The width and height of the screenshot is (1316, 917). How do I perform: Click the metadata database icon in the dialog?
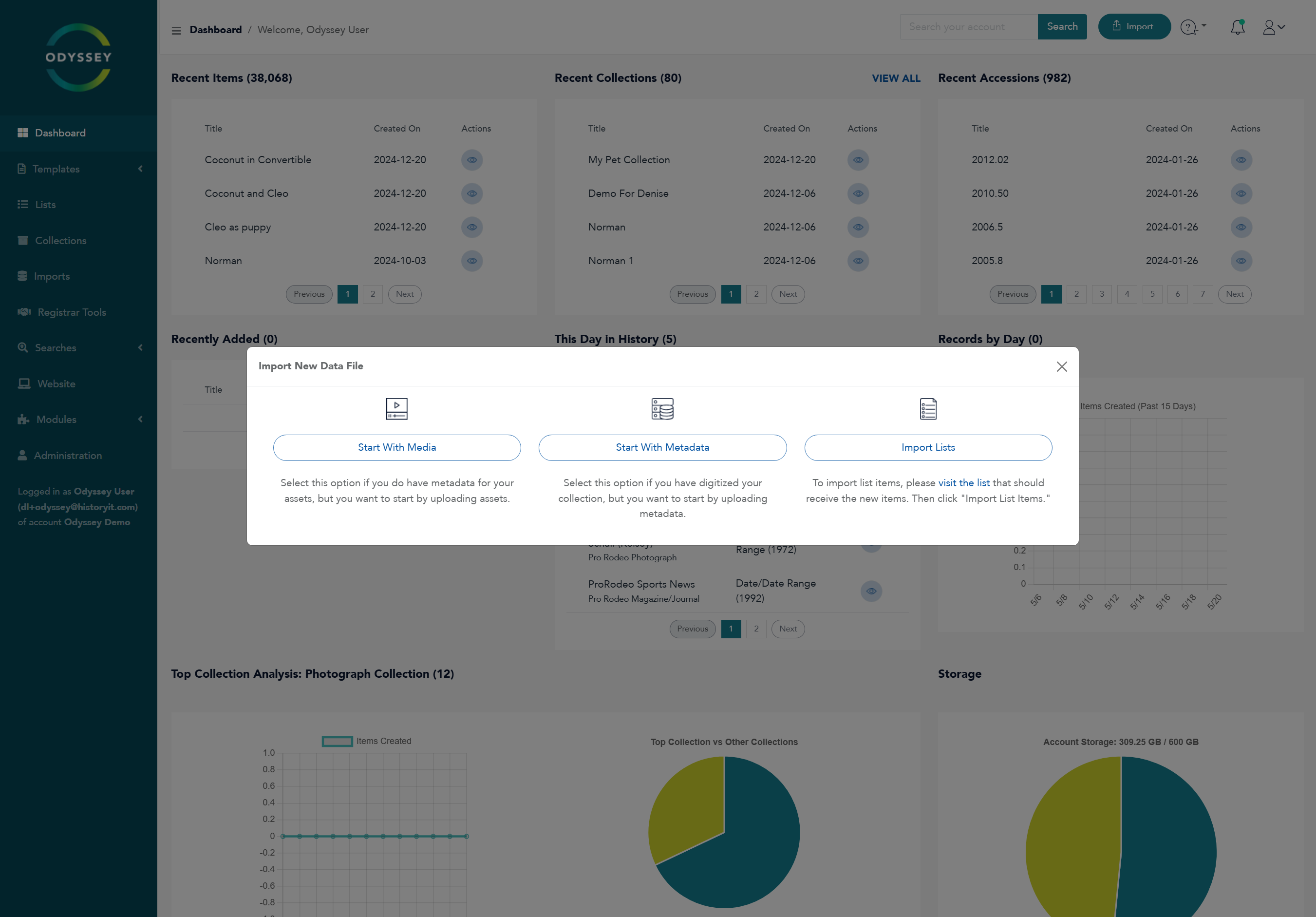point(662,409)
